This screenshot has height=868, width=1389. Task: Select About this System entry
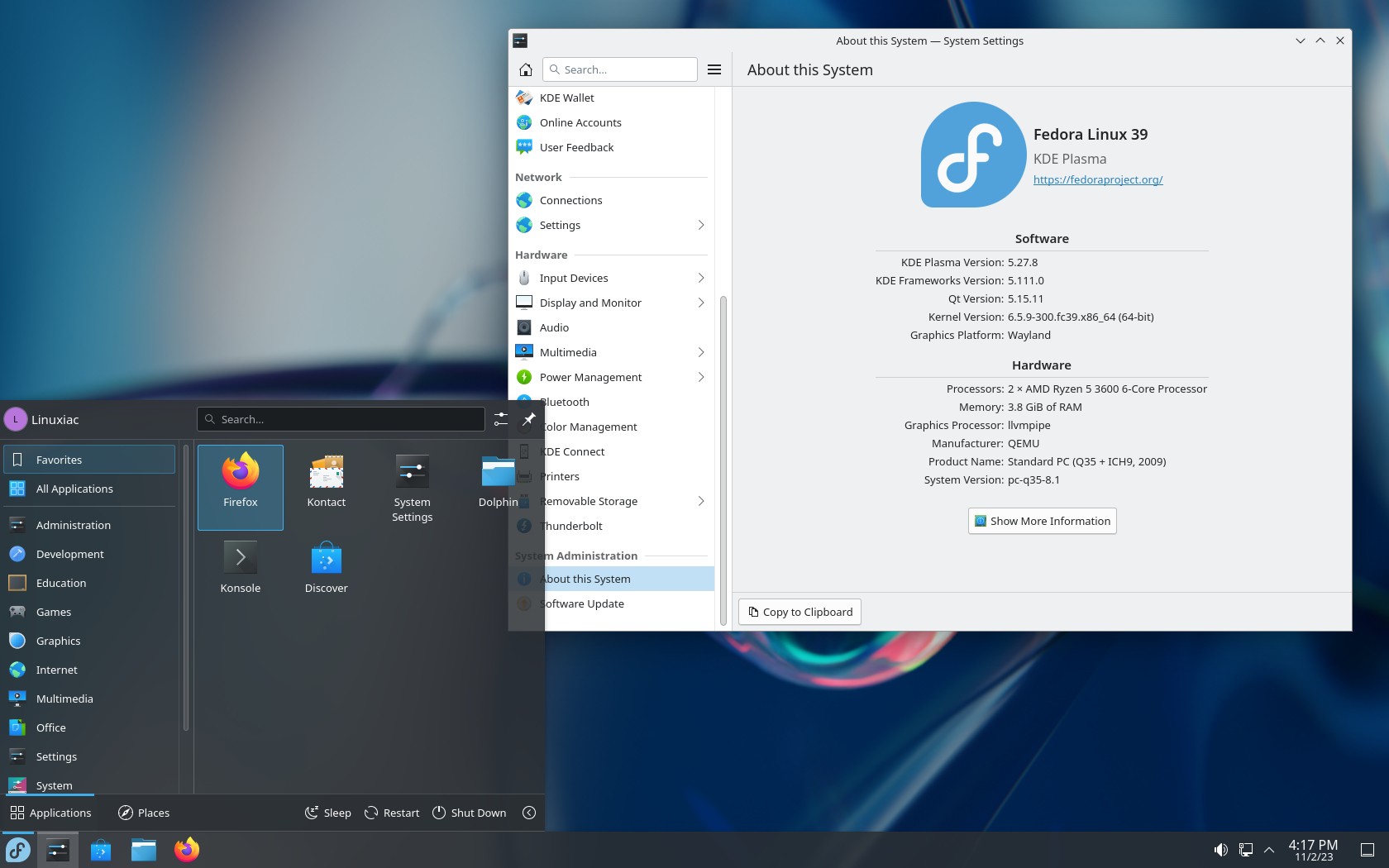[611, 579]
